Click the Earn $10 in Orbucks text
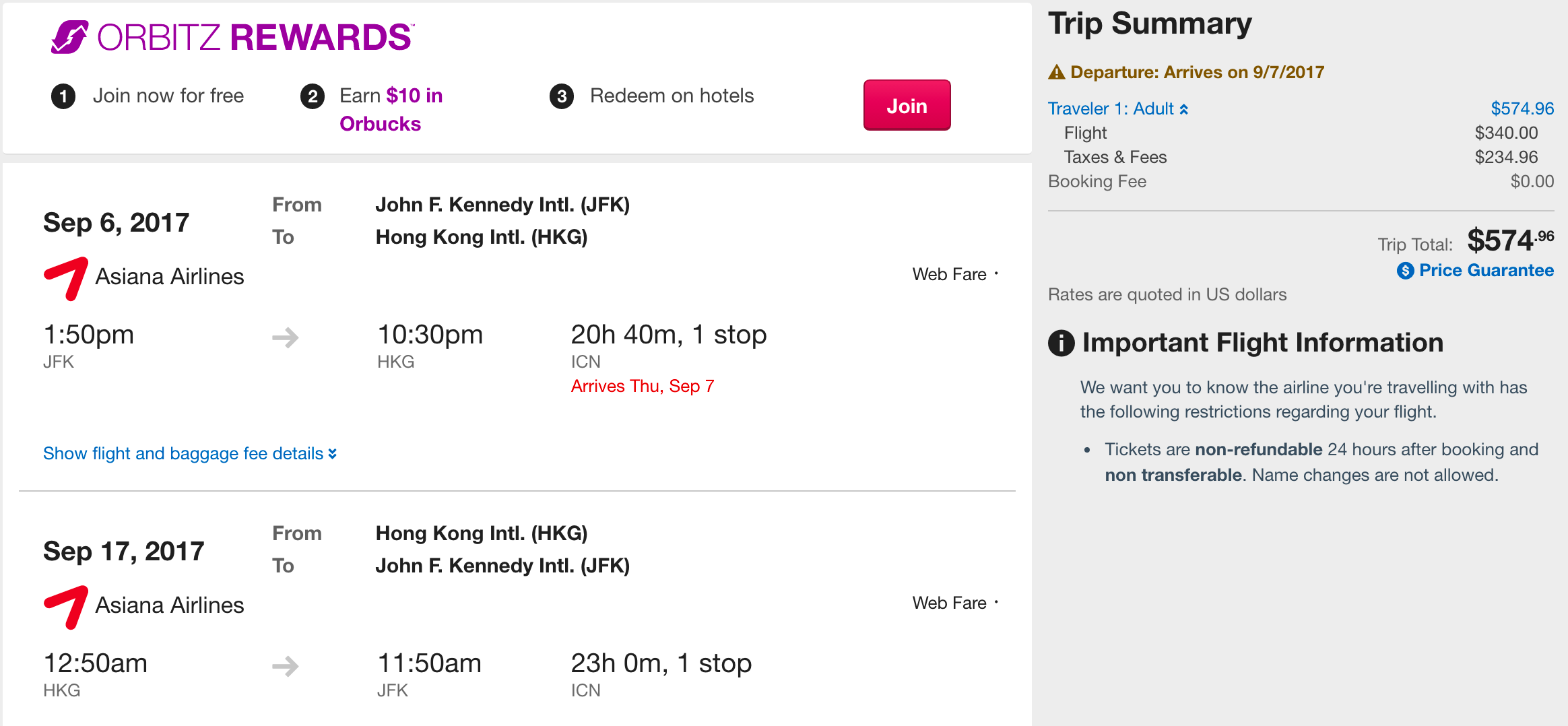 [x=391, y=109]
